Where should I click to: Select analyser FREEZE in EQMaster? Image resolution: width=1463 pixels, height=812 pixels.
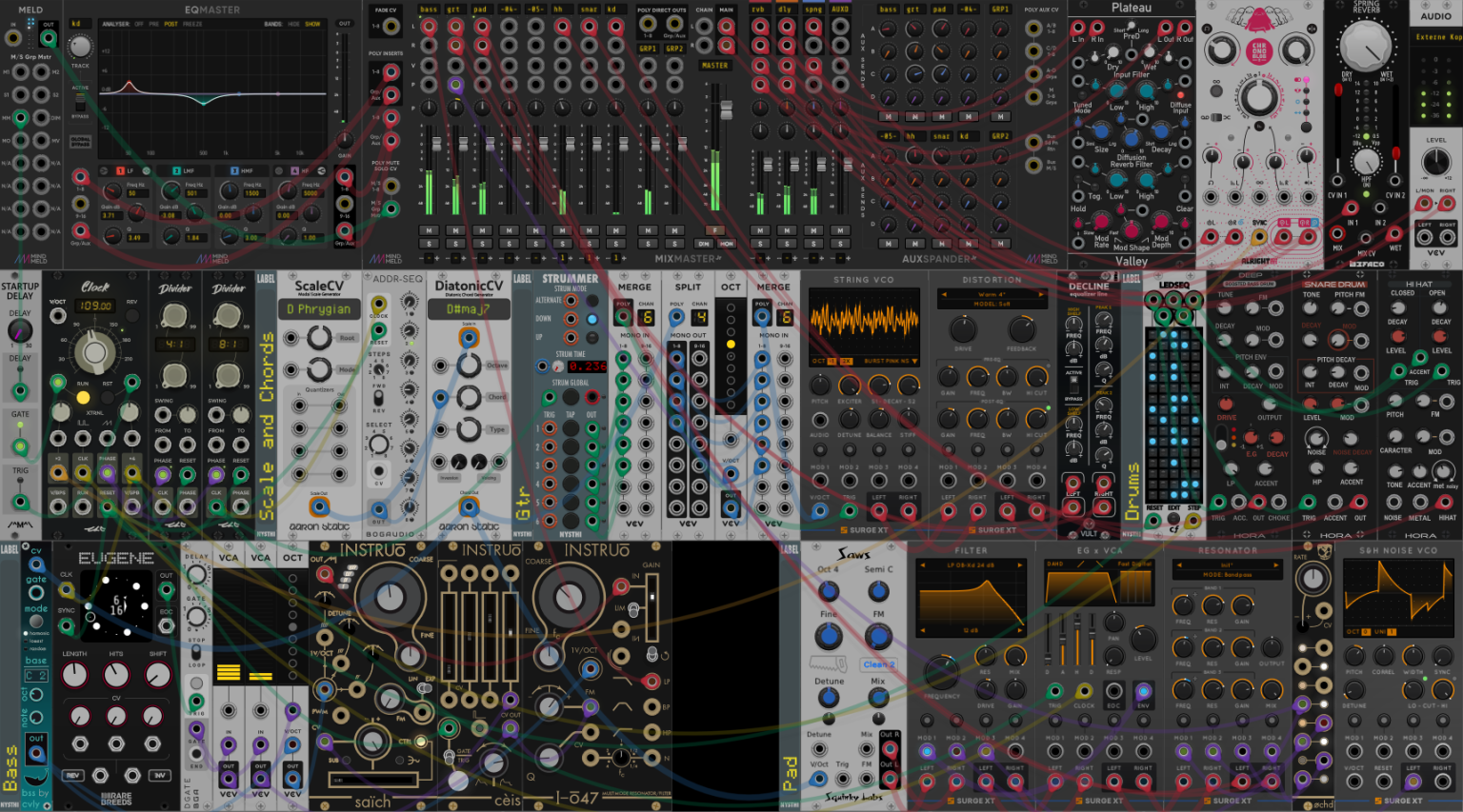pos(192,24)
